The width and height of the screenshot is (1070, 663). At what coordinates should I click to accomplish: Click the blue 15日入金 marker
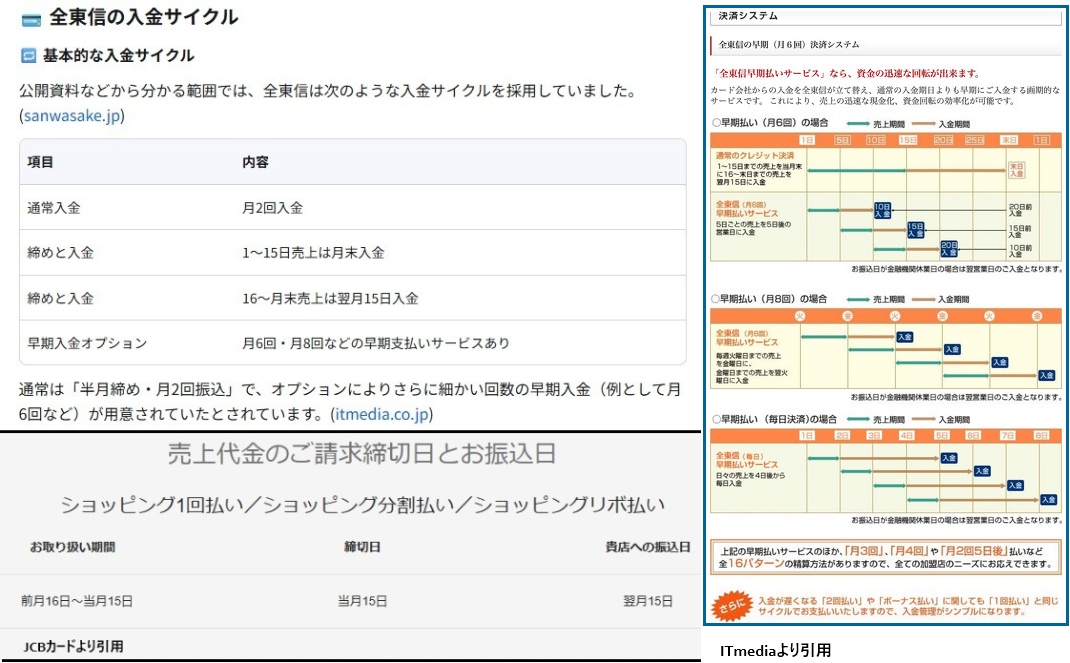[915, 230]
